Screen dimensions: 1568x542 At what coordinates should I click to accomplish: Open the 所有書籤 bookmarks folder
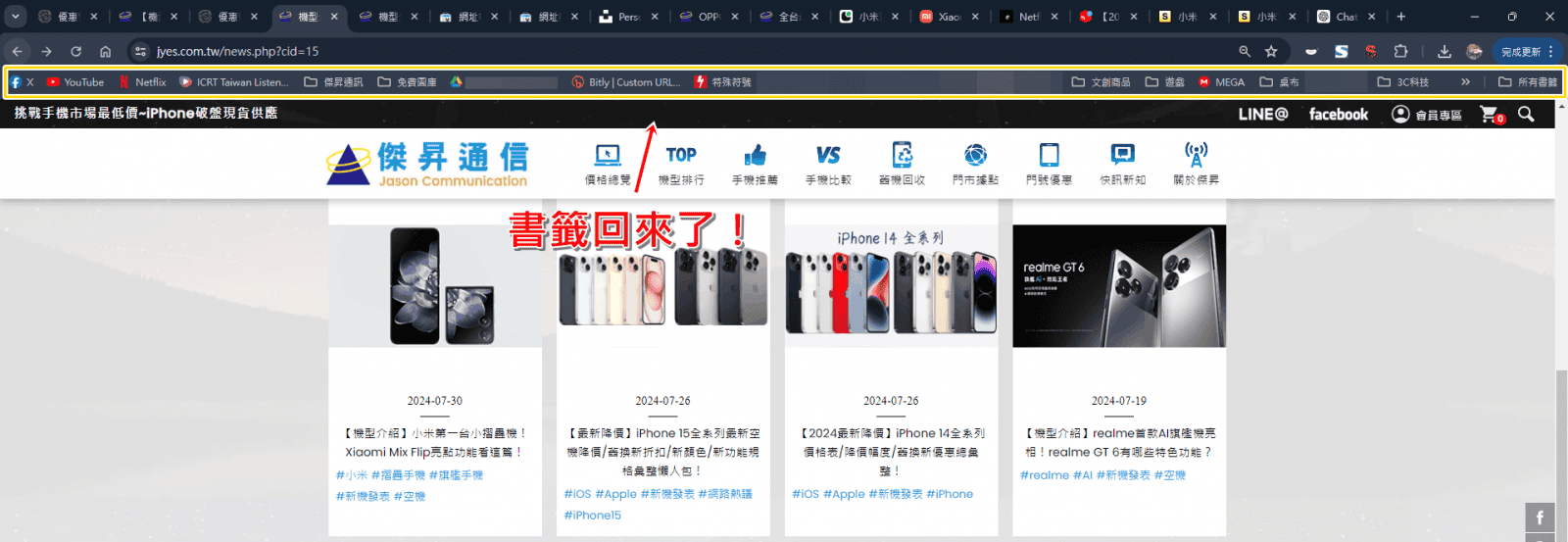[x=1527, y=82]
